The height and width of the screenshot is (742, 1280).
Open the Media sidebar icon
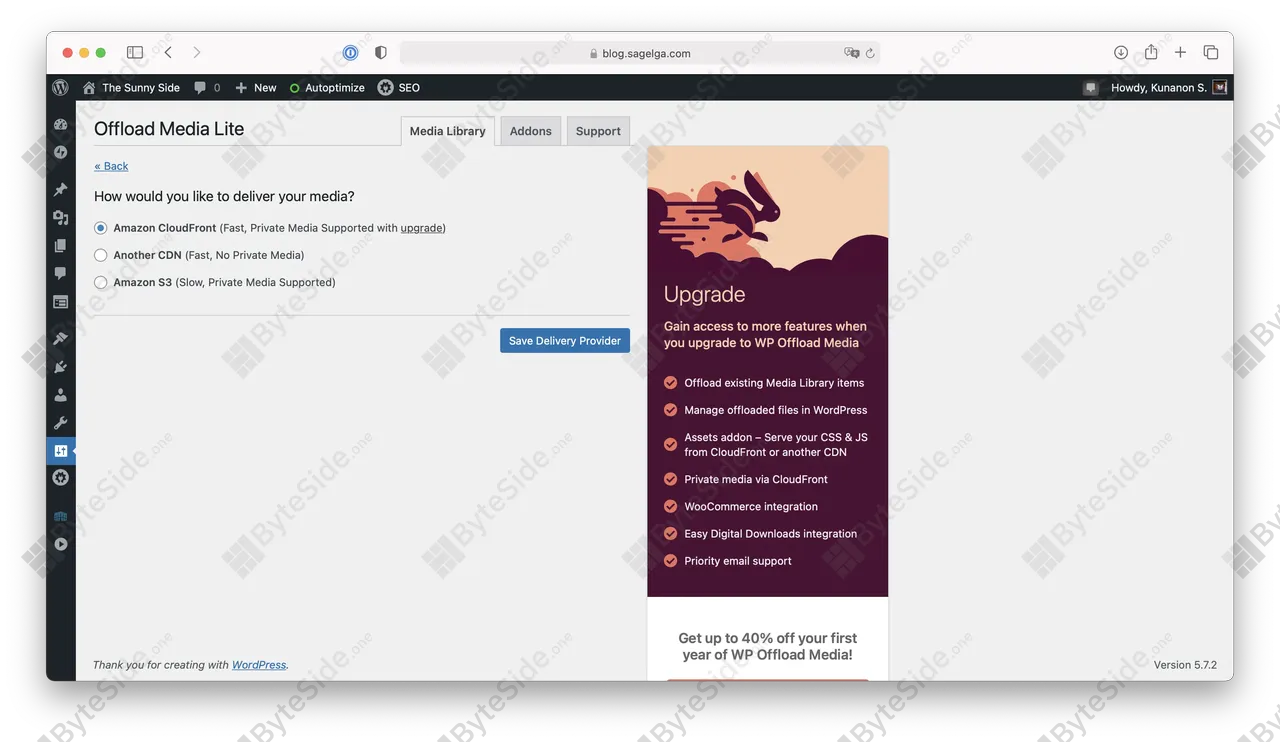click(60, 218)
